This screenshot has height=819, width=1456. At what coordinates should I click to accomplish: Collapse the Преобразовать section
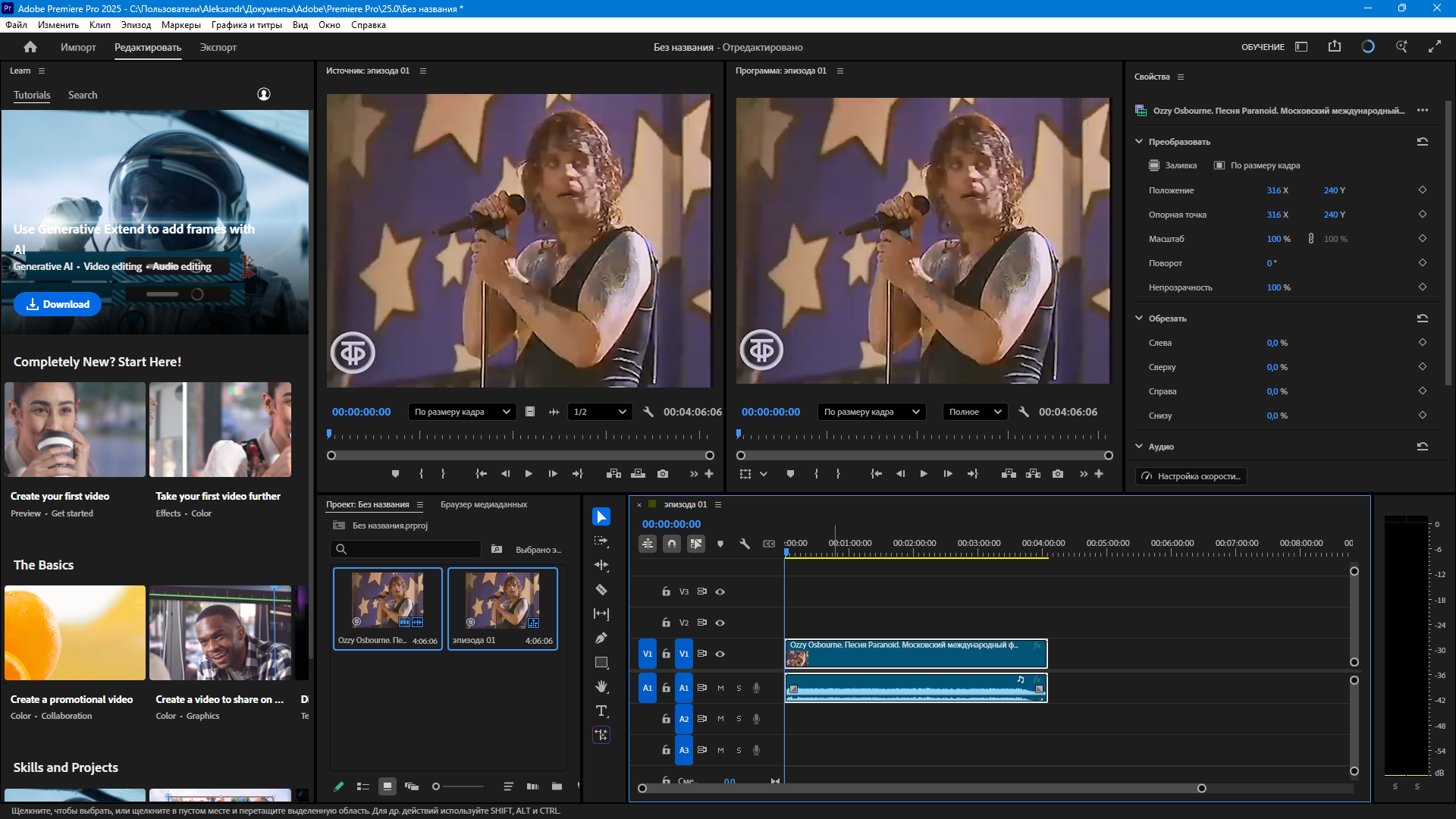tap(1138, 142)
